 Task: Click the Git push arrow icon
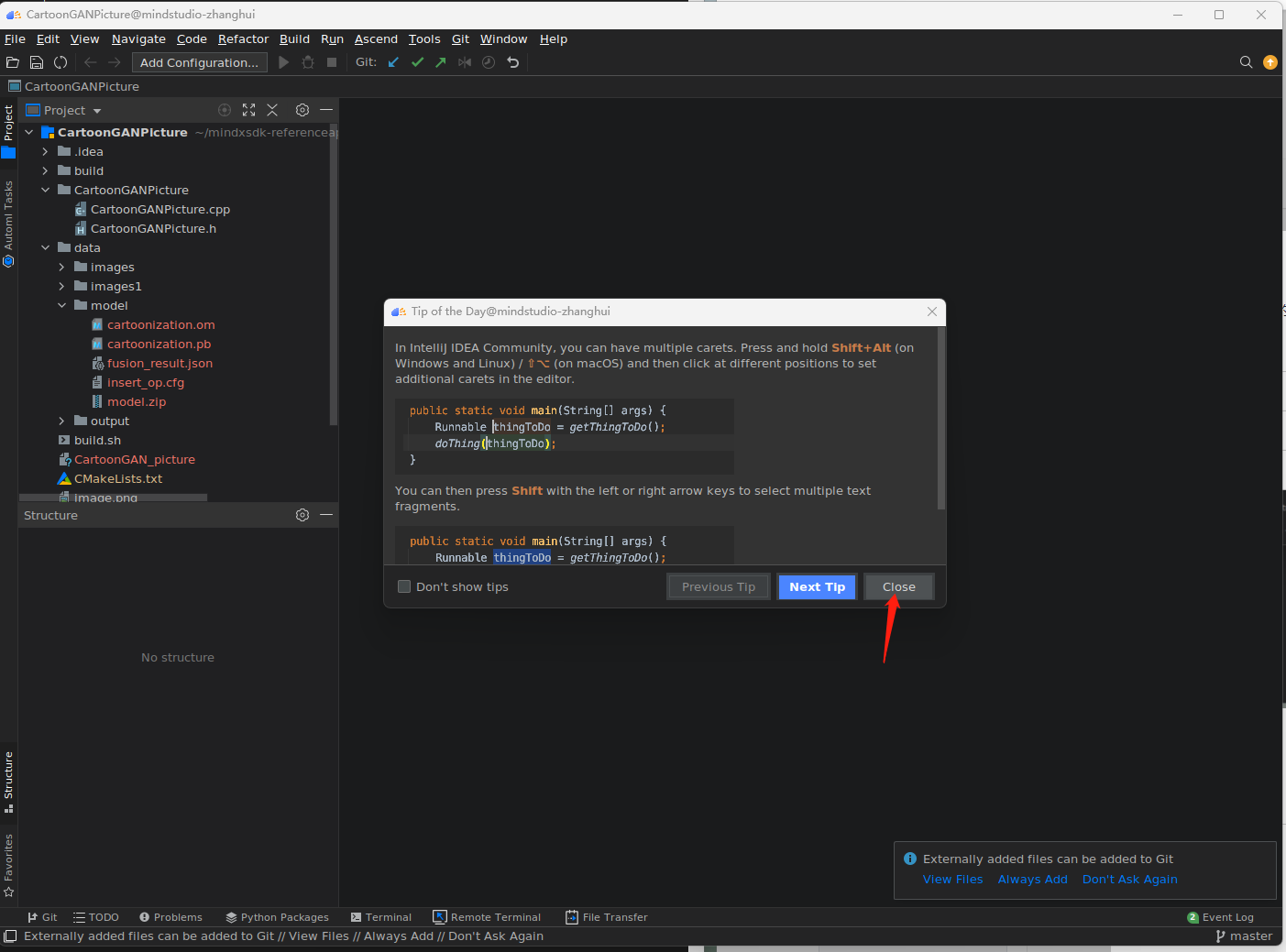[x=441, y=62]
